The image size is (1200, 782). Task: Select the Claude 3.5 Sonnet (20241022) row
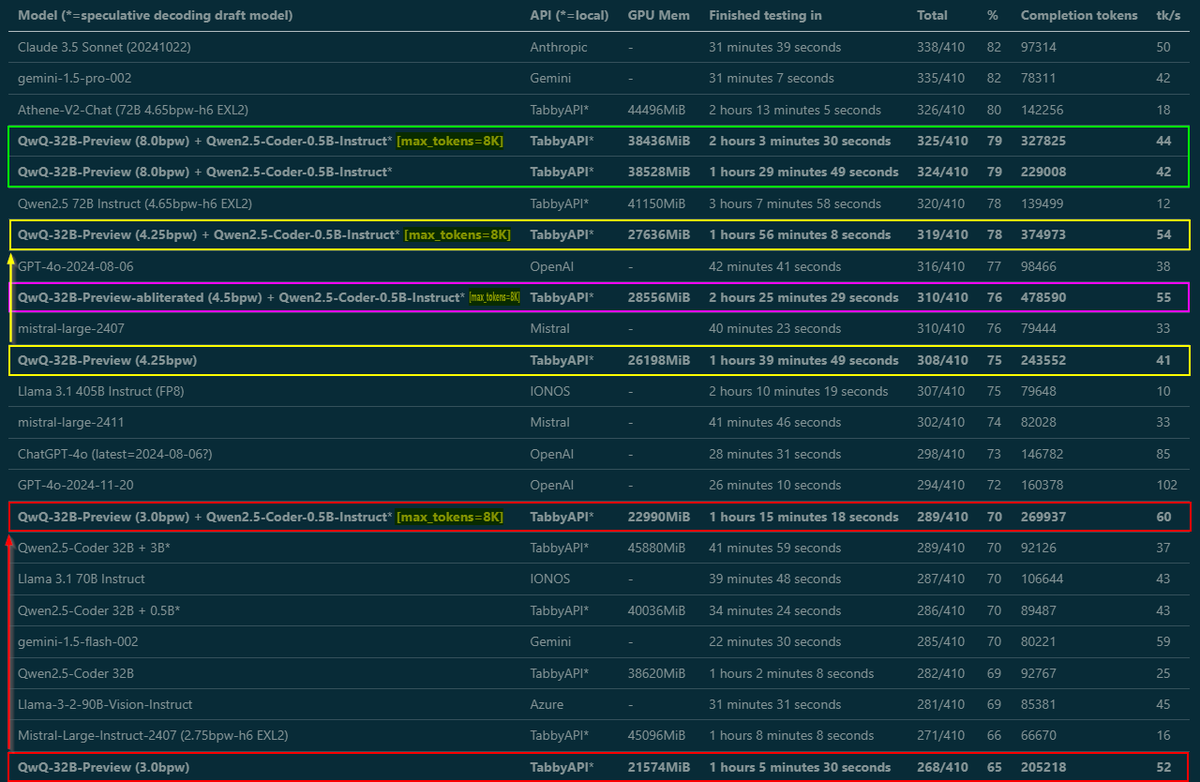[x=600, y=47]
